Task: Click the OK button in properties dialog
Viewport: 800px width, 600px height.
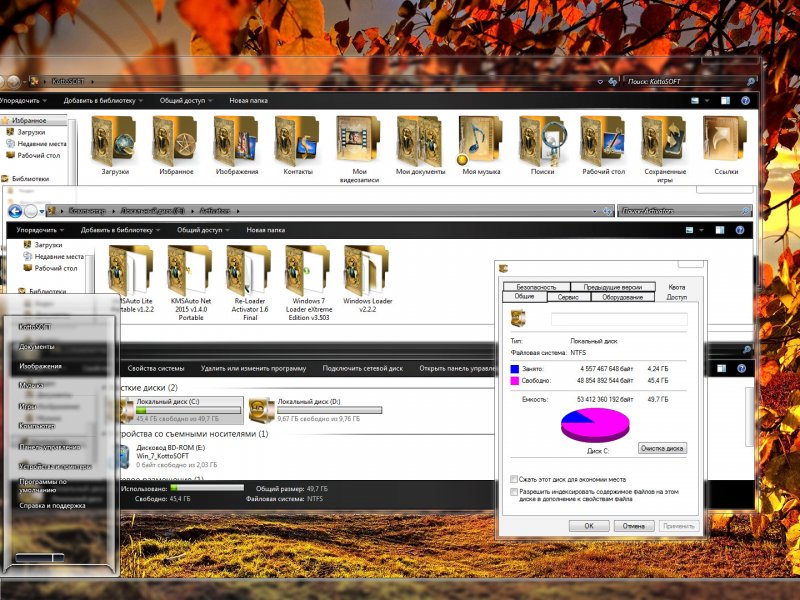Action: pyautogui.click(x=589, y=526)
